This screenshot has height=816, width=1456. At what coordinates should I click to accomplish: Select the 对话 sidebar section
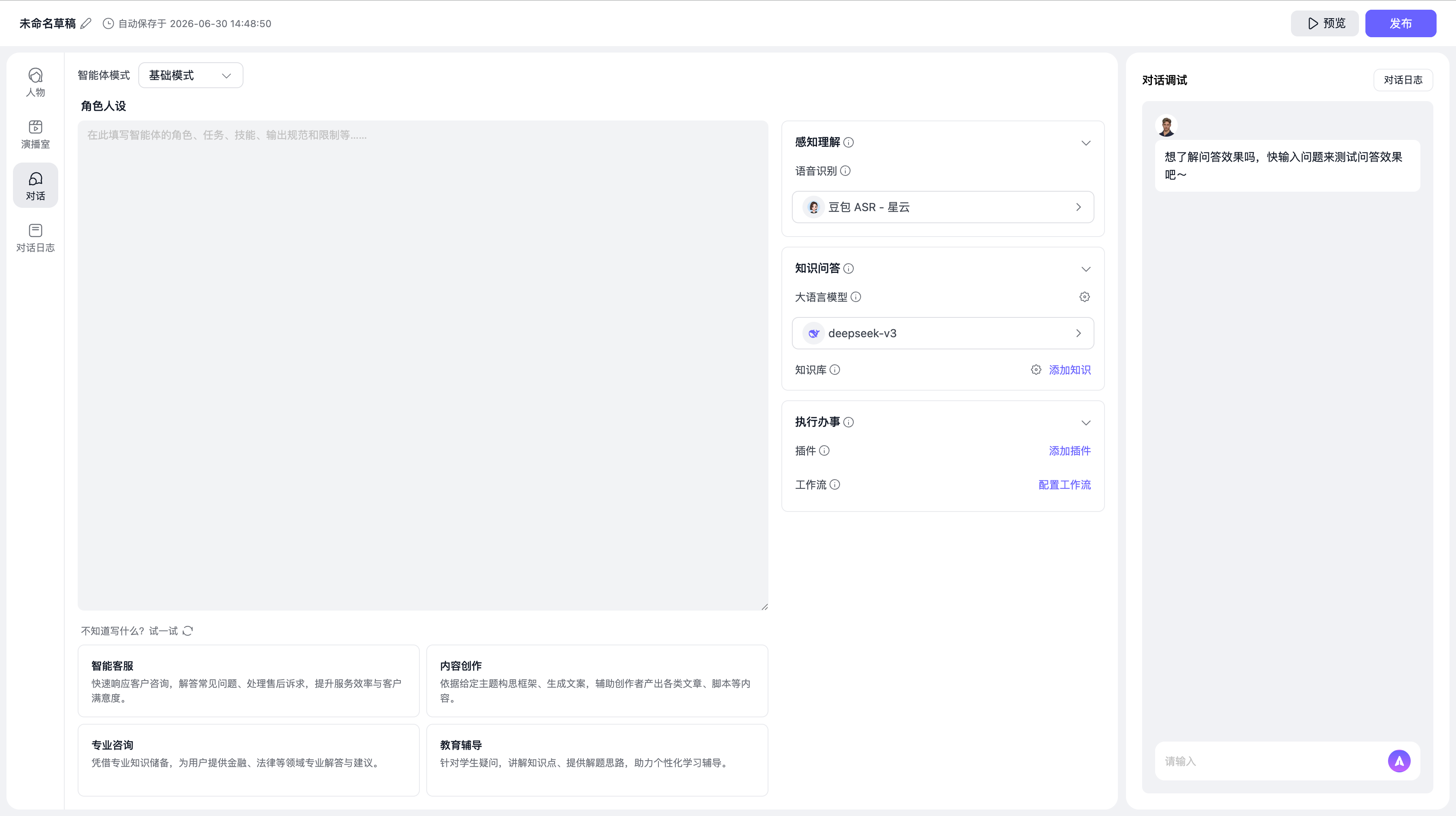[35, 185]
